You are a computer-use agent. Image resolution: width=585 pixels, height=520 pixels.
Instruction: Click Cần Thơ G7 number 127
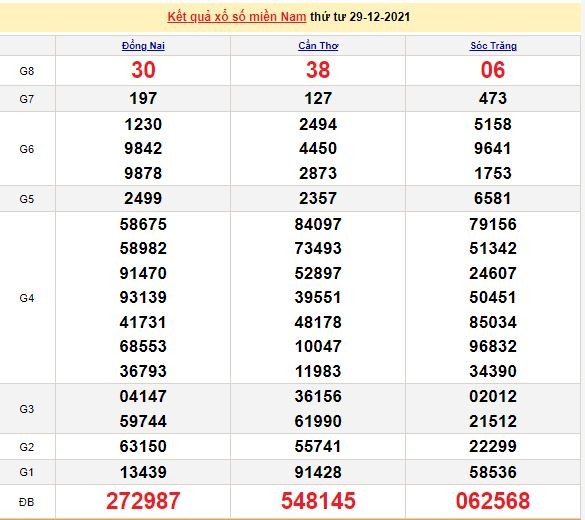(x=318, y=99)
